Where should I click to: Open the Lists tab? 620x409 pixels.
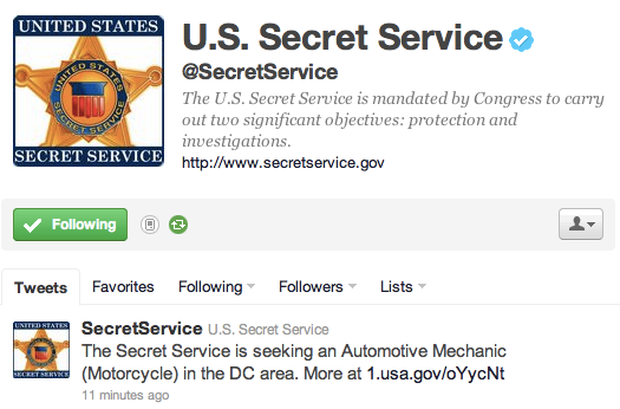click(396, 287)
